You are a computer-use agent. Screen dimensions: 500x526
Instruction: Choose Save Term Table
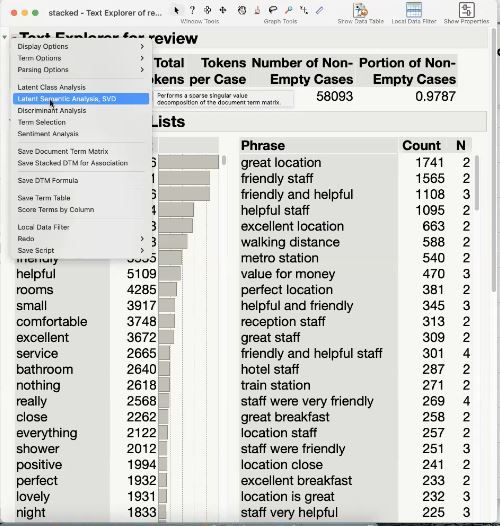(x=81, y=198)
